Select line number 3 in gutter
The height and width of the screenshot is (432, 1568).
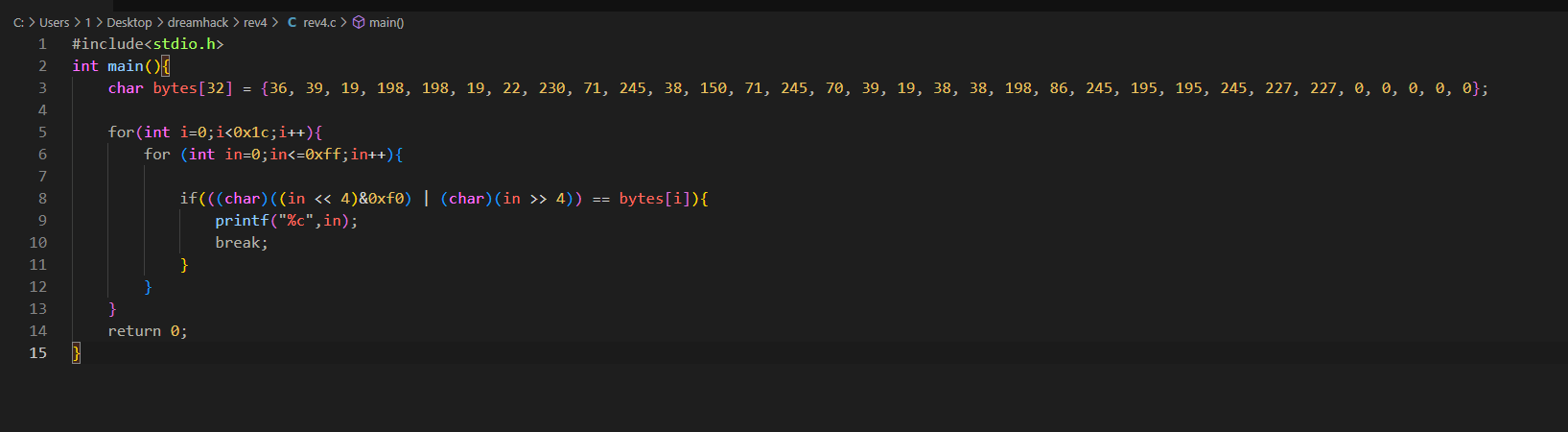coord(42,88)
